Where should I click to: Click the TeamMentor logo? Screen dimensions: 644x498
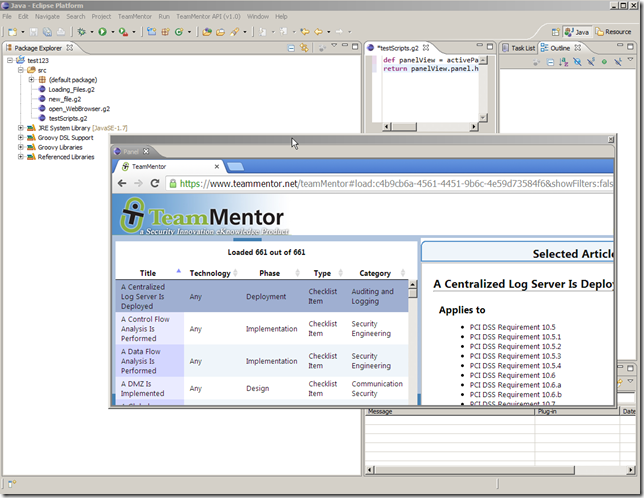(x=203, y=218)
